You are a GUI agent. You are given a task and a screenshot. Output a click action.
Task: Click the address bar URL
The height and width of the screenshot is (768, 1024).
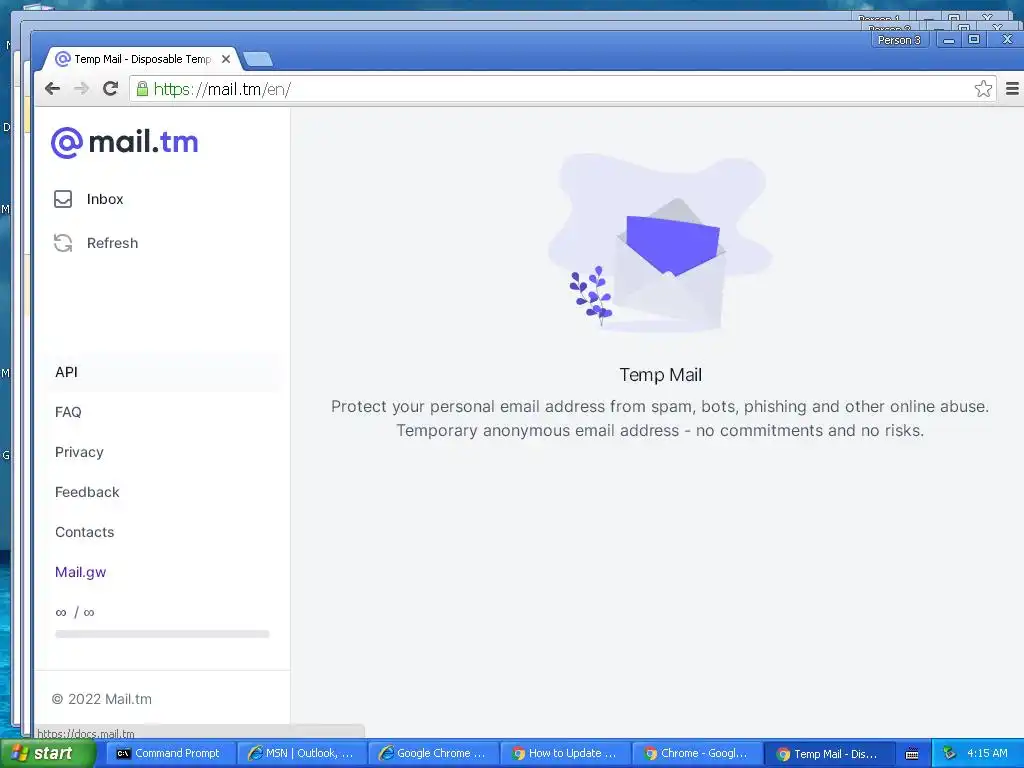(222, 89)
